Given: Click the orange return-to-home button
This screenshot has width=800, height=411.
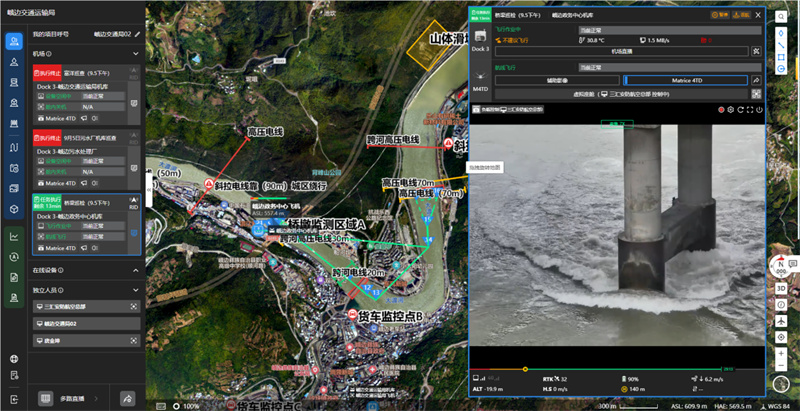Looking at the screenshot, I should click(x=741, y=15).
